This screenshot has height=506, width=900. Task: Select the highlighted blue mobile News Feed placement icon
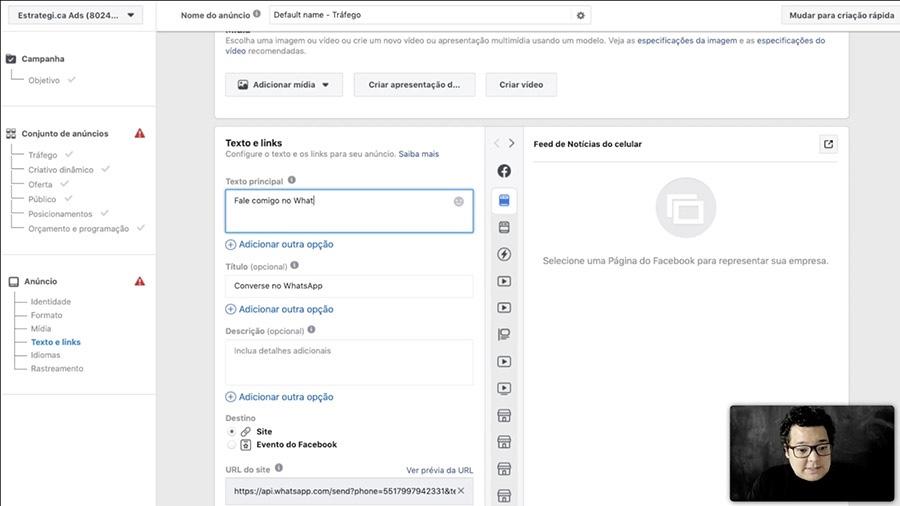504,200
